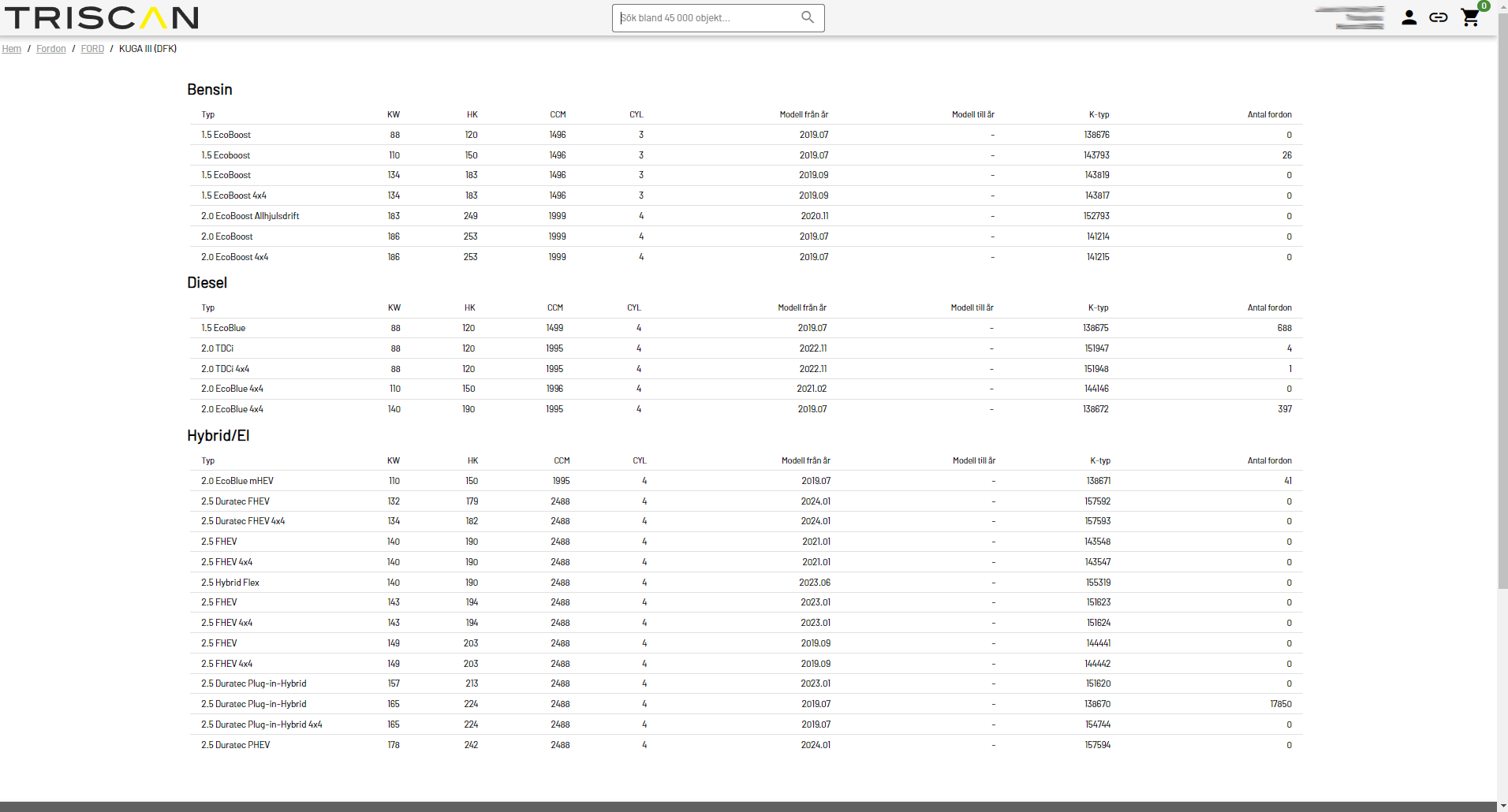The width and height of the screenshot is (1508, 812).
Task: Select the 2.0 EcoBlue 4x4 110 KW row
Action: point(745,389)
